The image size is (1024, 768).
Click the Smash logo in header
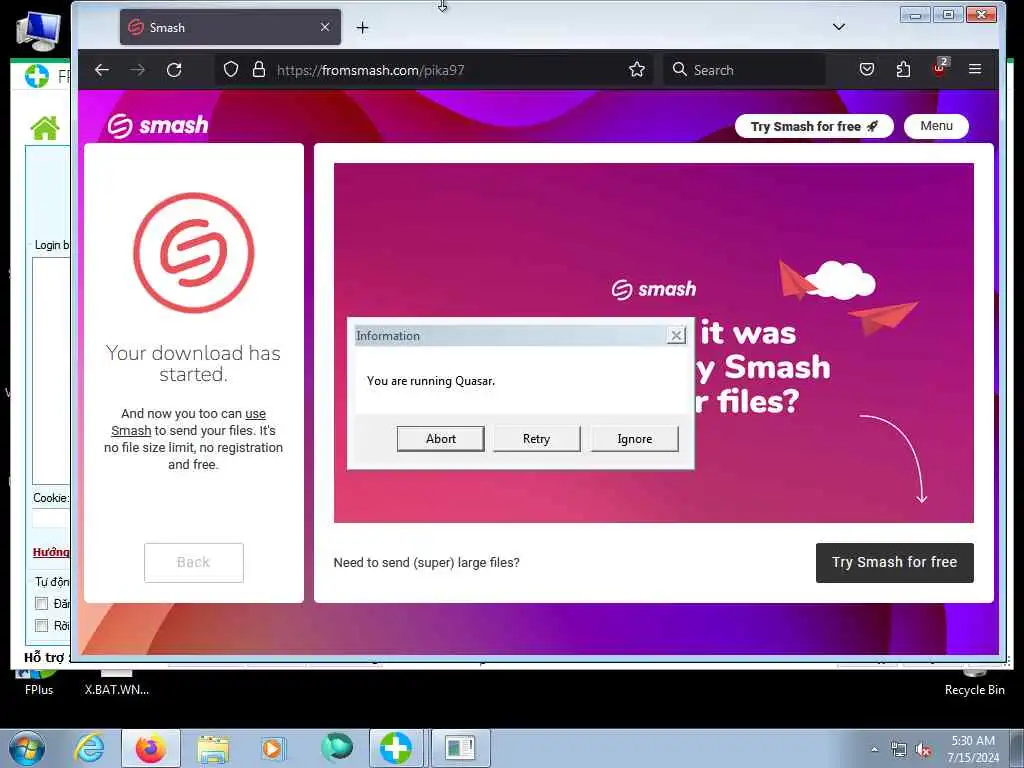[x=157, y=125]
